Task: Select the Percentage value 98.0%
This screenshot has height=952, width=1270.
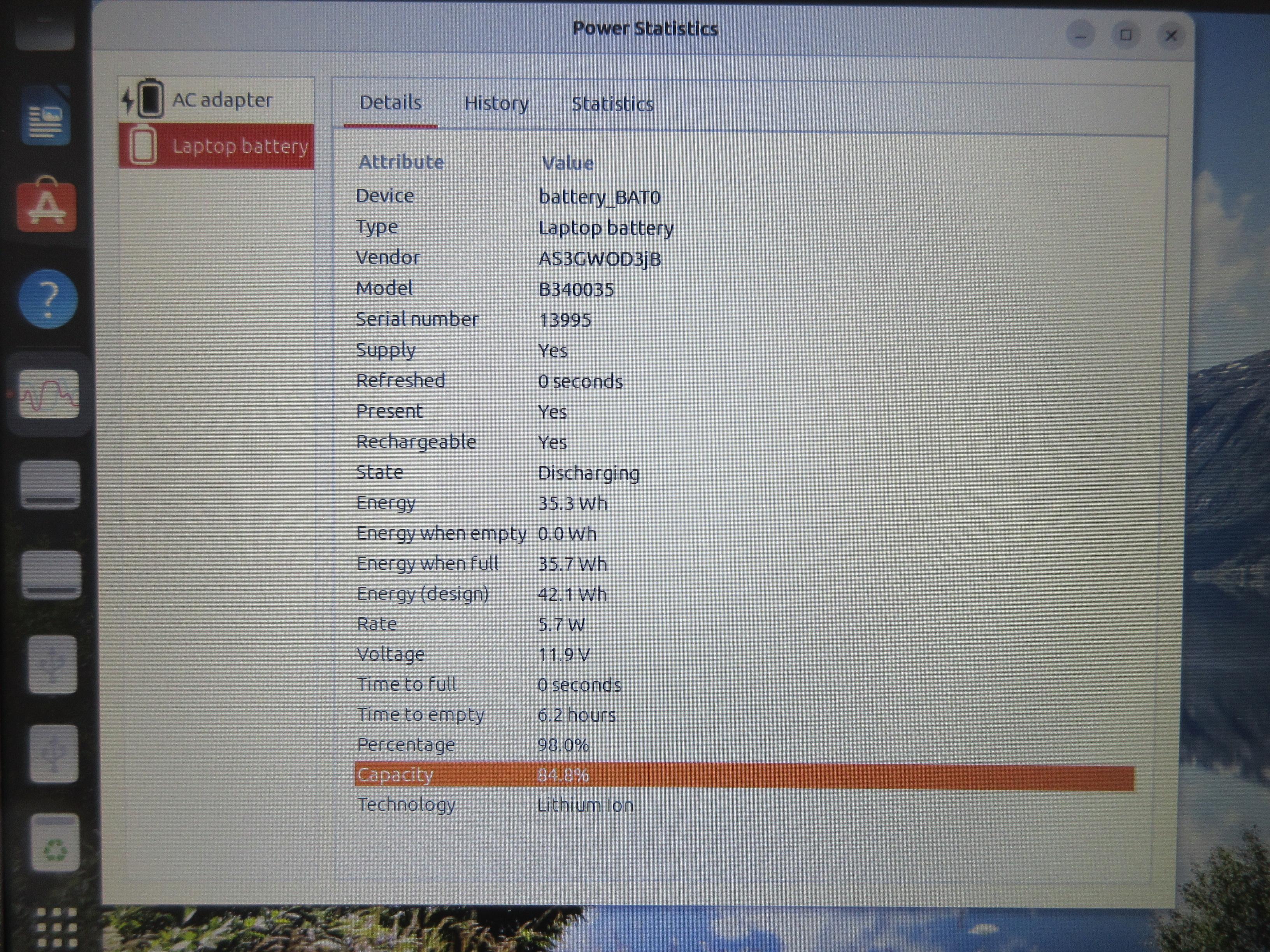Action: pos(563,745)
